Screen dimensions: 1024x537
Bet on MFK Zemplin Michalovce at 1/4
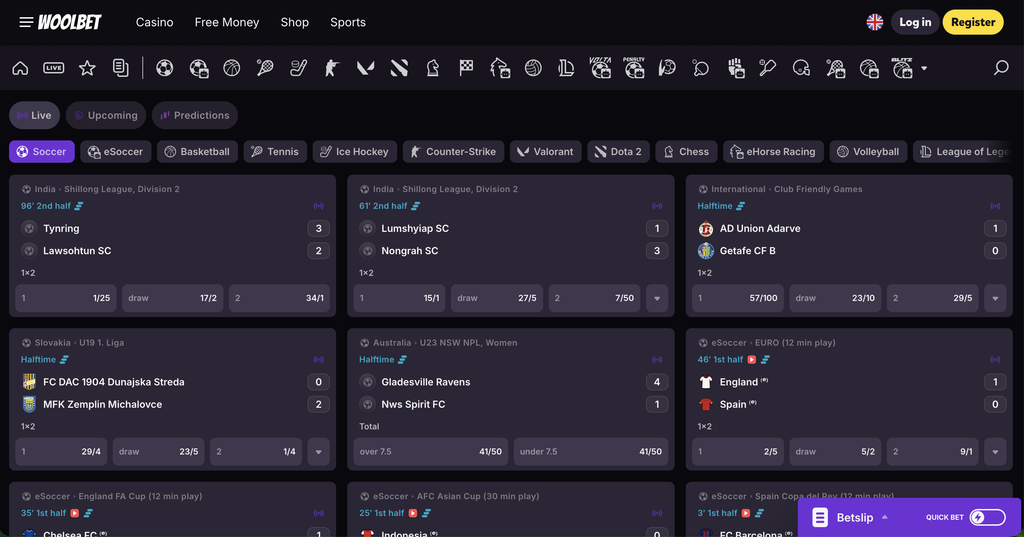[x=256, y=451]
